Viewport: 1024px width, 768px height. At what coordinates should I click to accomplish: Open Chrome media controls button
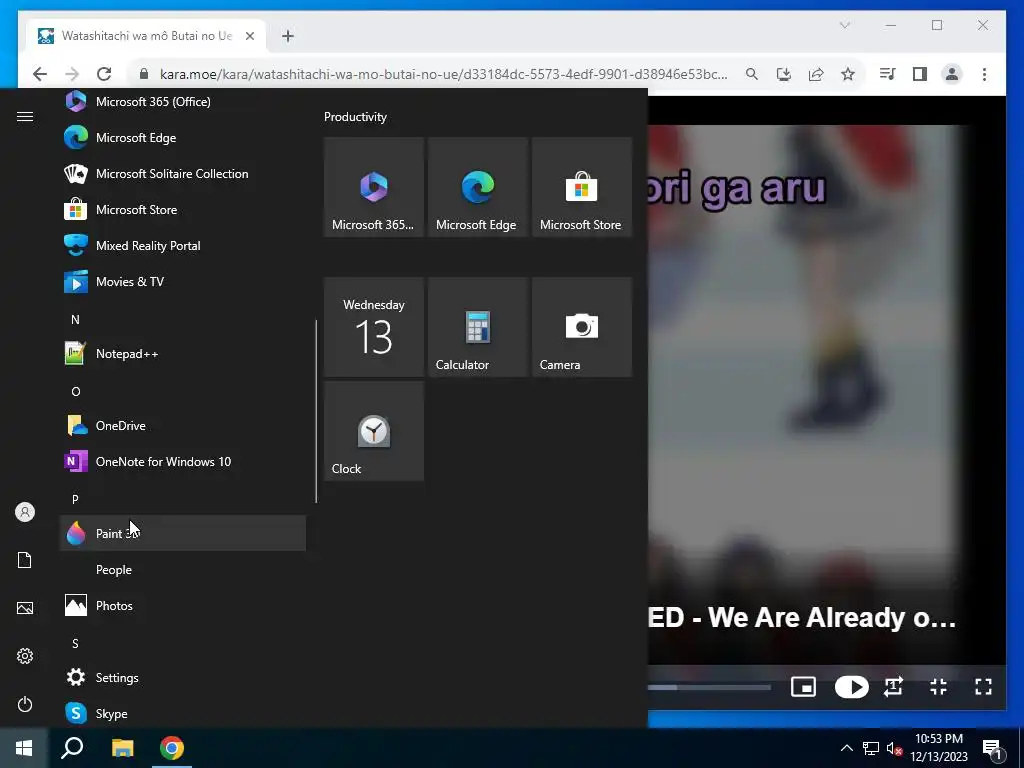[888, 74]
